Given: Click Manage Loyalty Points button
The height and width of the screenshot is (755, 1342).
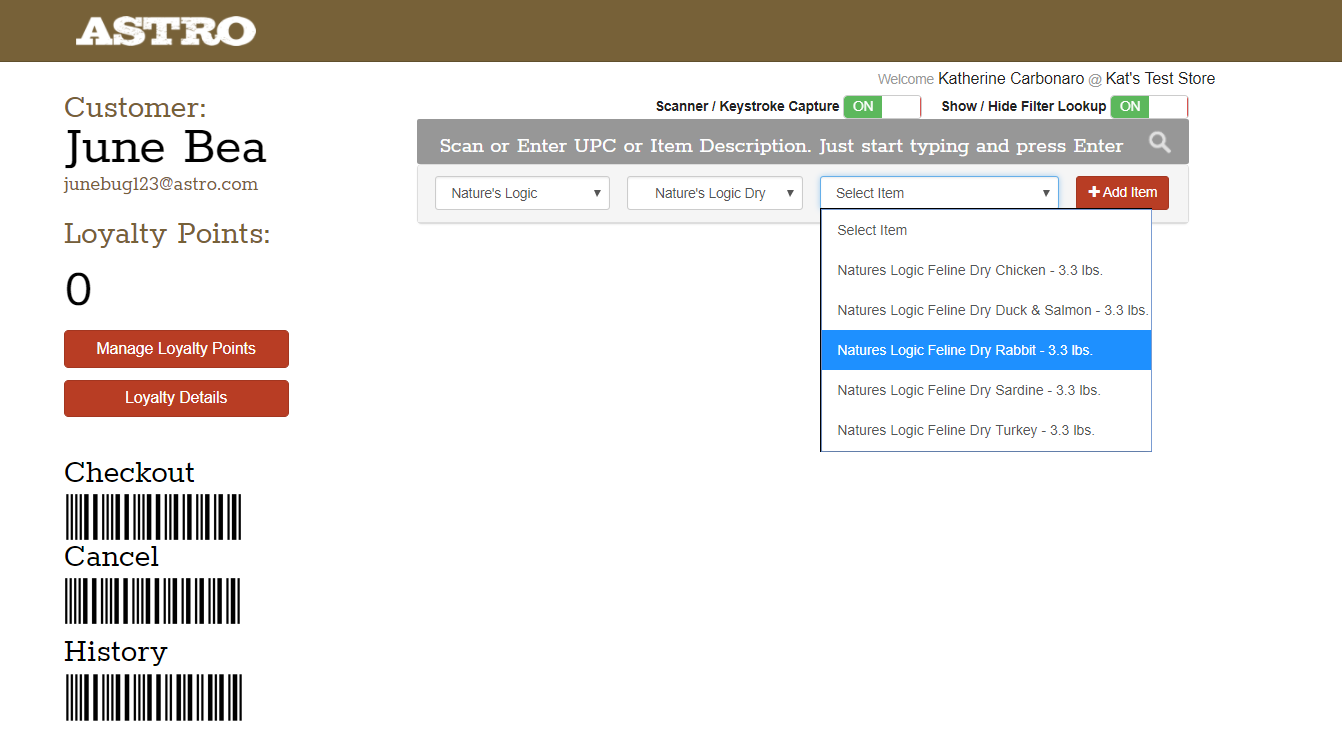Looking at the screenshot, I should pyautogui.click(x=176, y=349).
